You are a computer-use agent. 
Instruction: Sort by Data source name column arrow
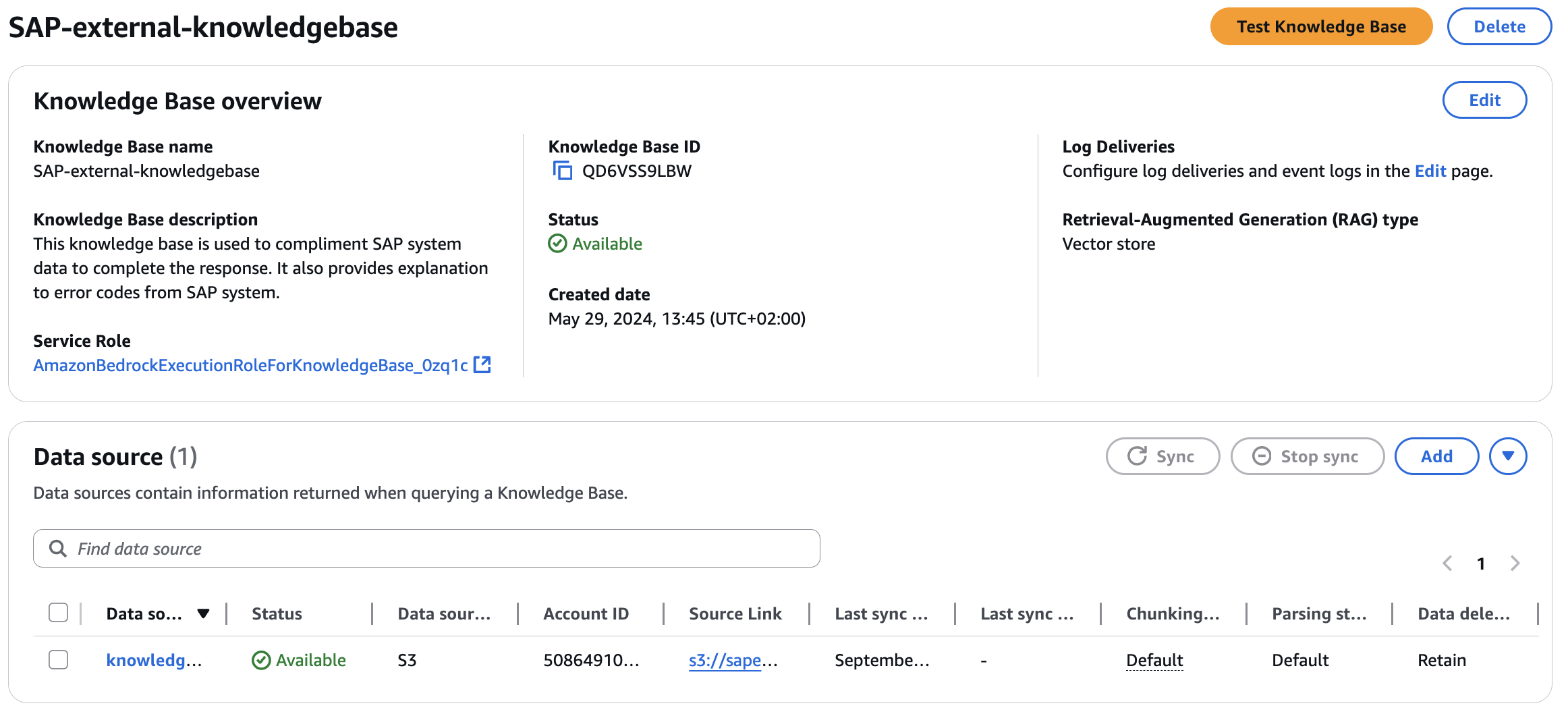click(x=203, y=613)
